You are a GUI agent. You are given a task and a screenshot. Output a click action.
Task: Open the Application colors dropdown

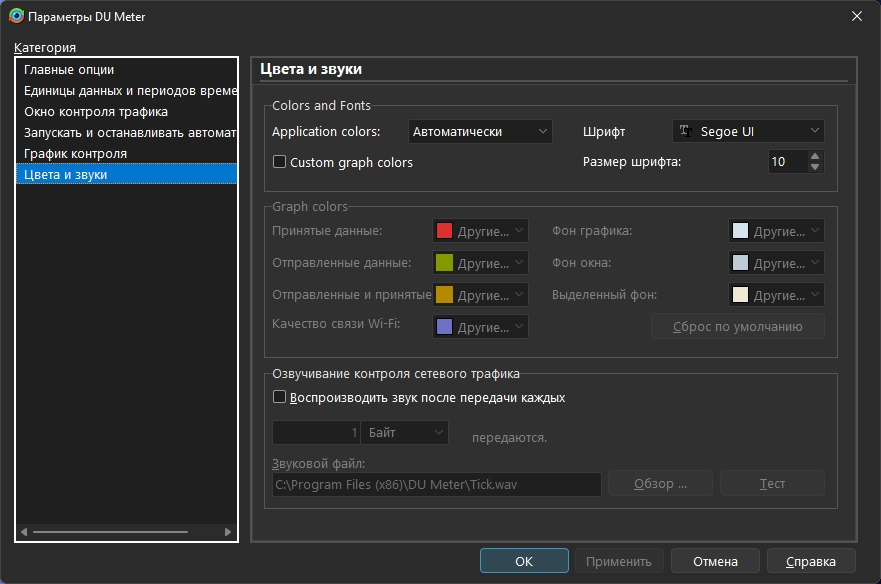[480, 131]
